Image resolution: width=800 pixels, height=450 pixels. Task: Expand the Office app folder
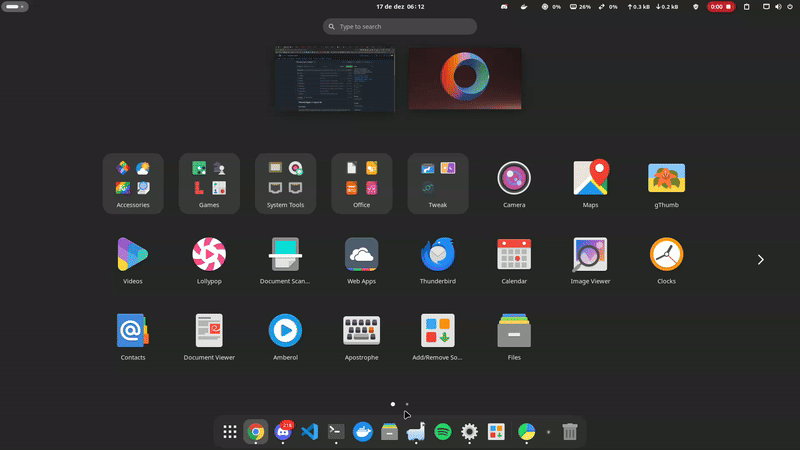click(361, 184)
